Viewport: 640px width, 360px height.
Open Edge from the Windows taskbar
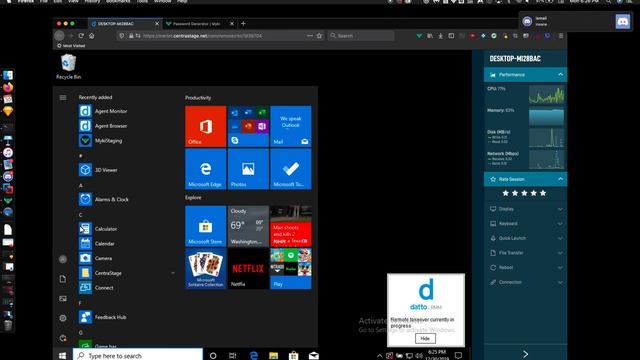click(253, 356)
